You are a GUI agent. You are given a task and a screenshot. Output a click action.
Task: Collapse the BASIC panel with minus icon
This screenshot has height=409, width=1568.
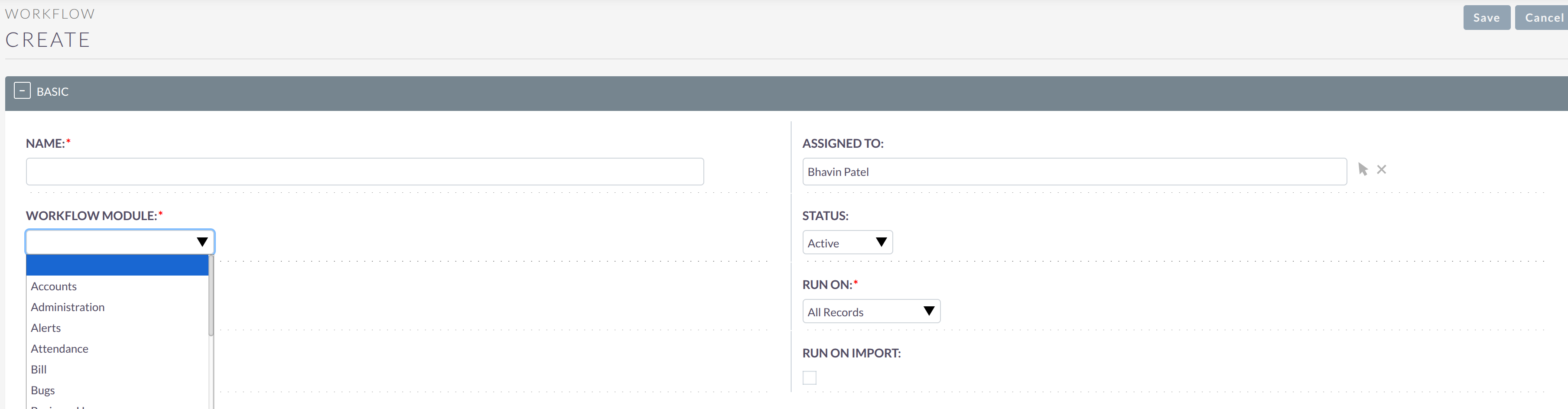[22, 91]
